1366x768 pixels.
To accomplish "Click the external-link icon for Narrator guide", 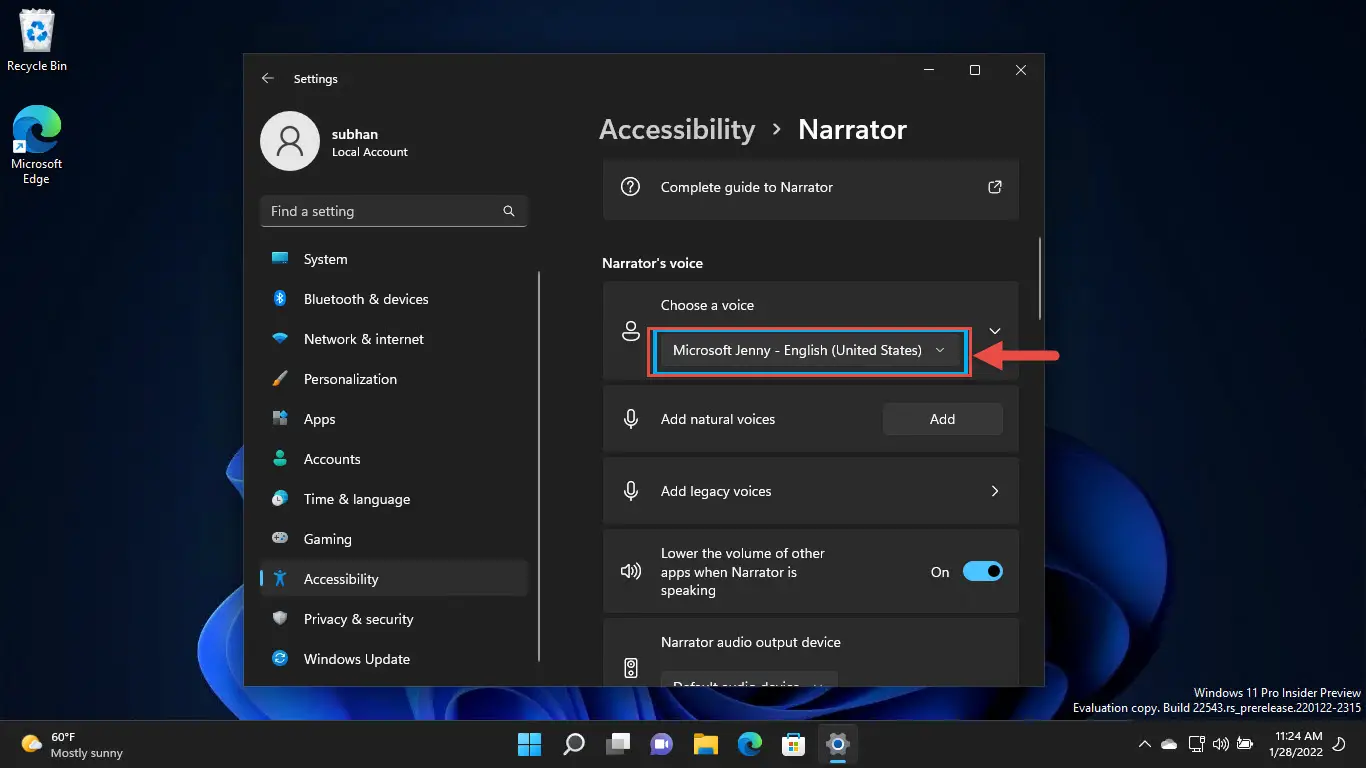I will [x=995, y=187].
